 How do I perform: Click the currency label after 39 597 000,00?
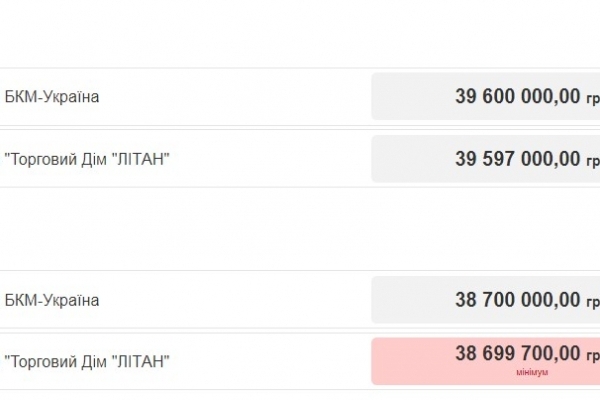pyautogui.click(x=592, y=160)
